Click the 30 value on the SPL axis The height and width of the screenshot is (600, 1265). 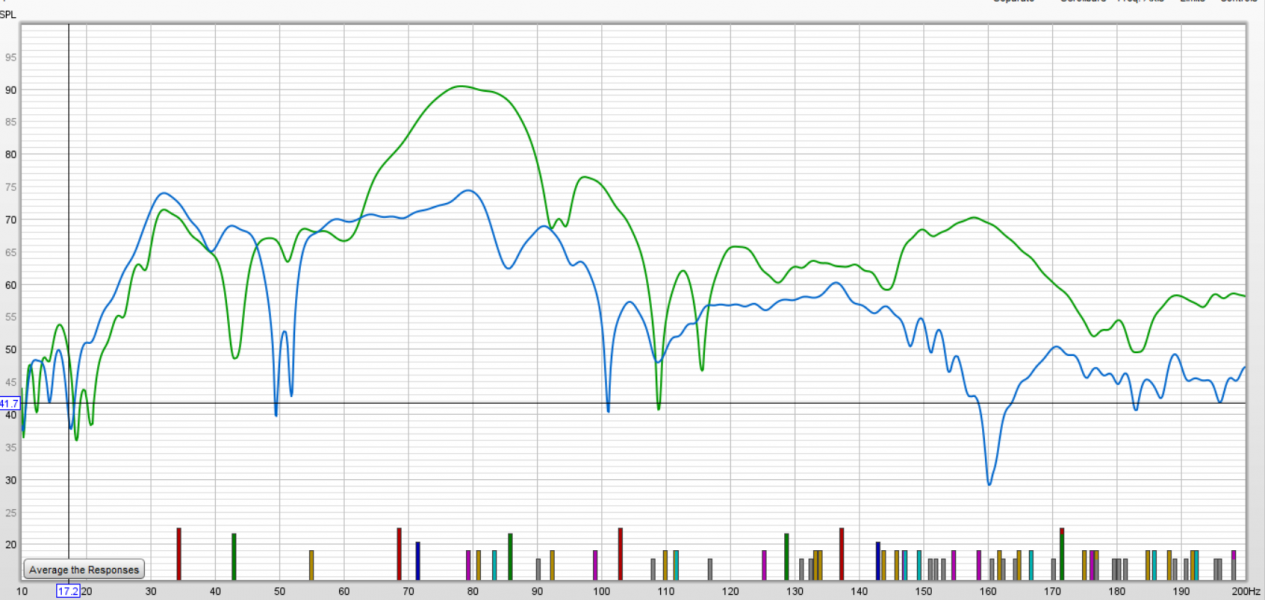click(x=11, y=480)
